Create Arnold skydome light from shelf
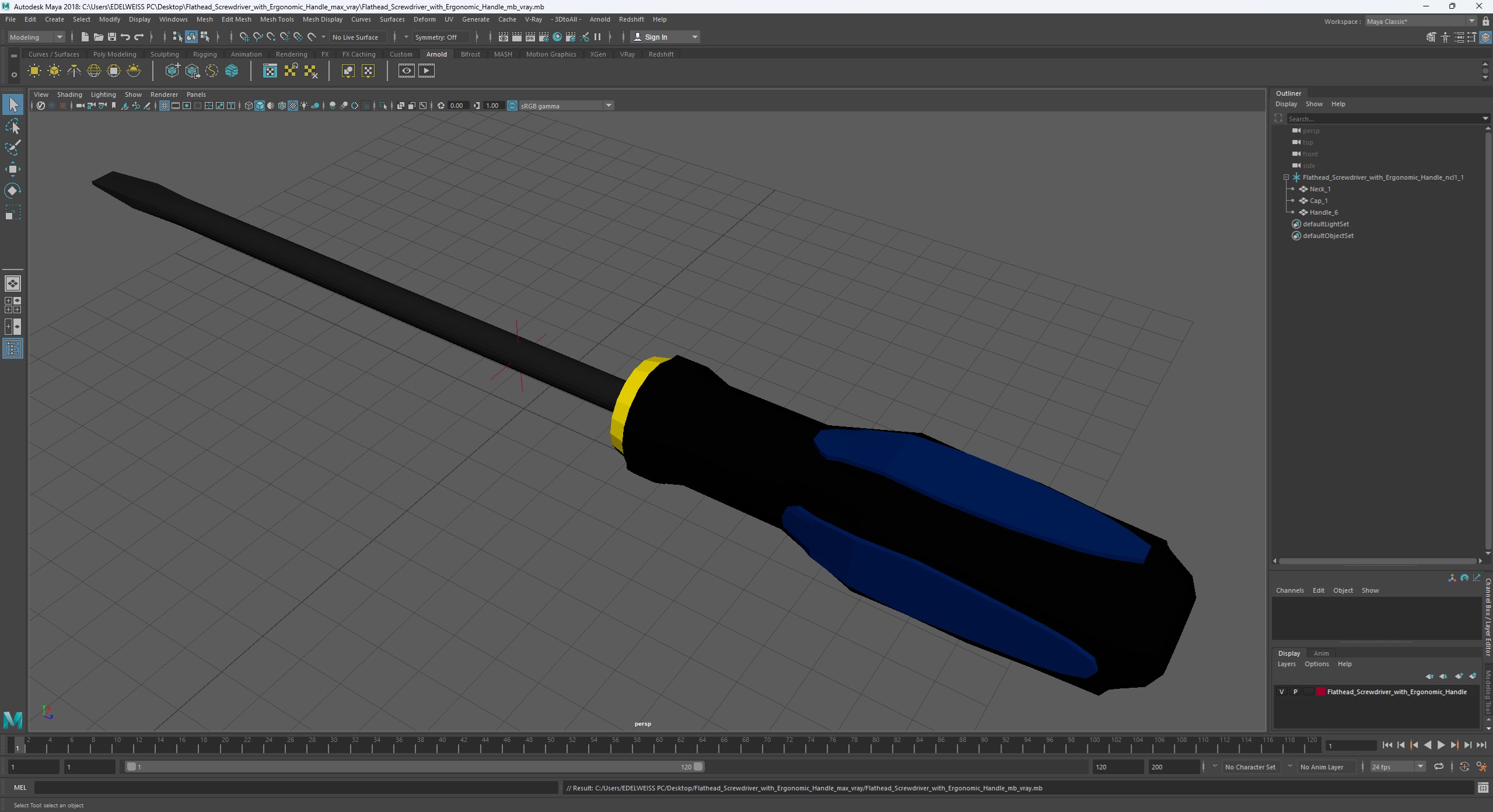Viewport: 1493px width, 812px height. pos(94,71)
